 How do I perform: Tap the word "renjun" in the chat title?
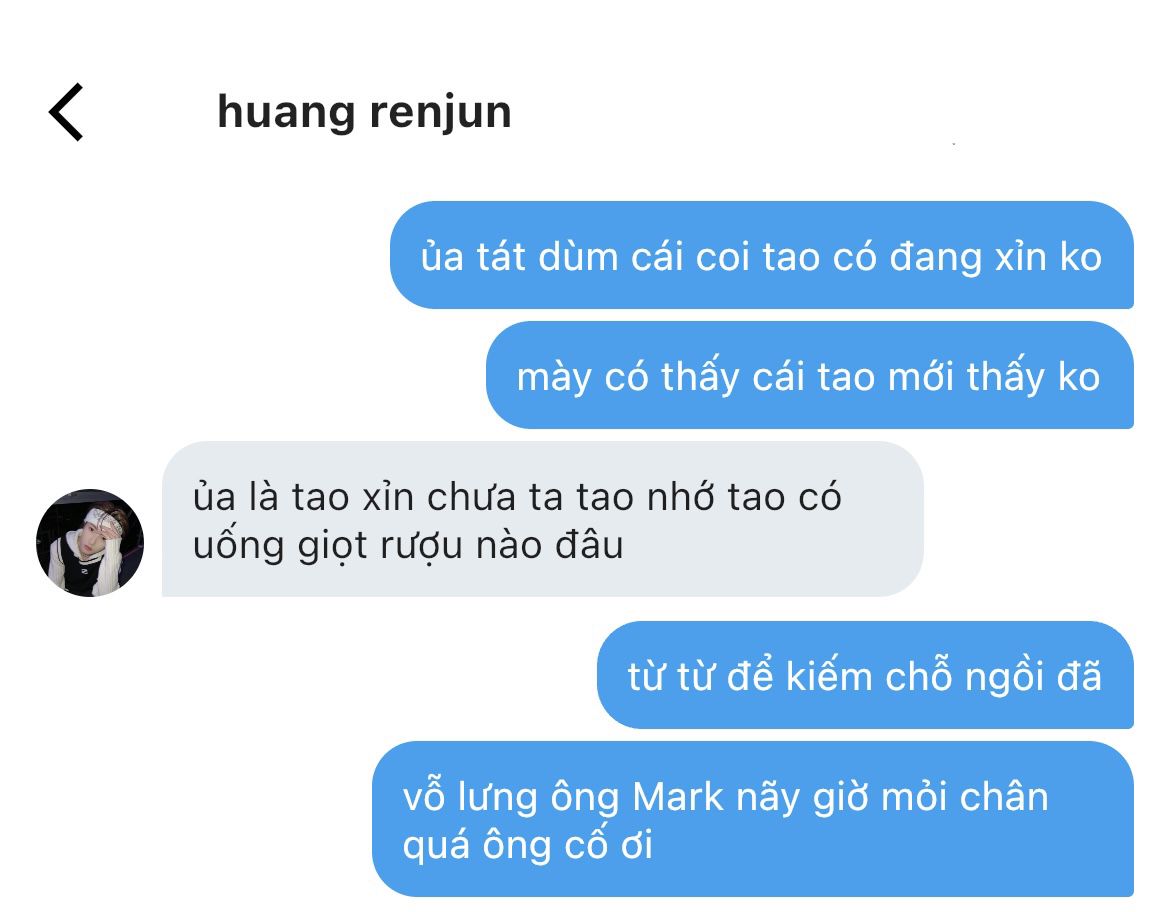pyautogui.click(x=440, y=113)
